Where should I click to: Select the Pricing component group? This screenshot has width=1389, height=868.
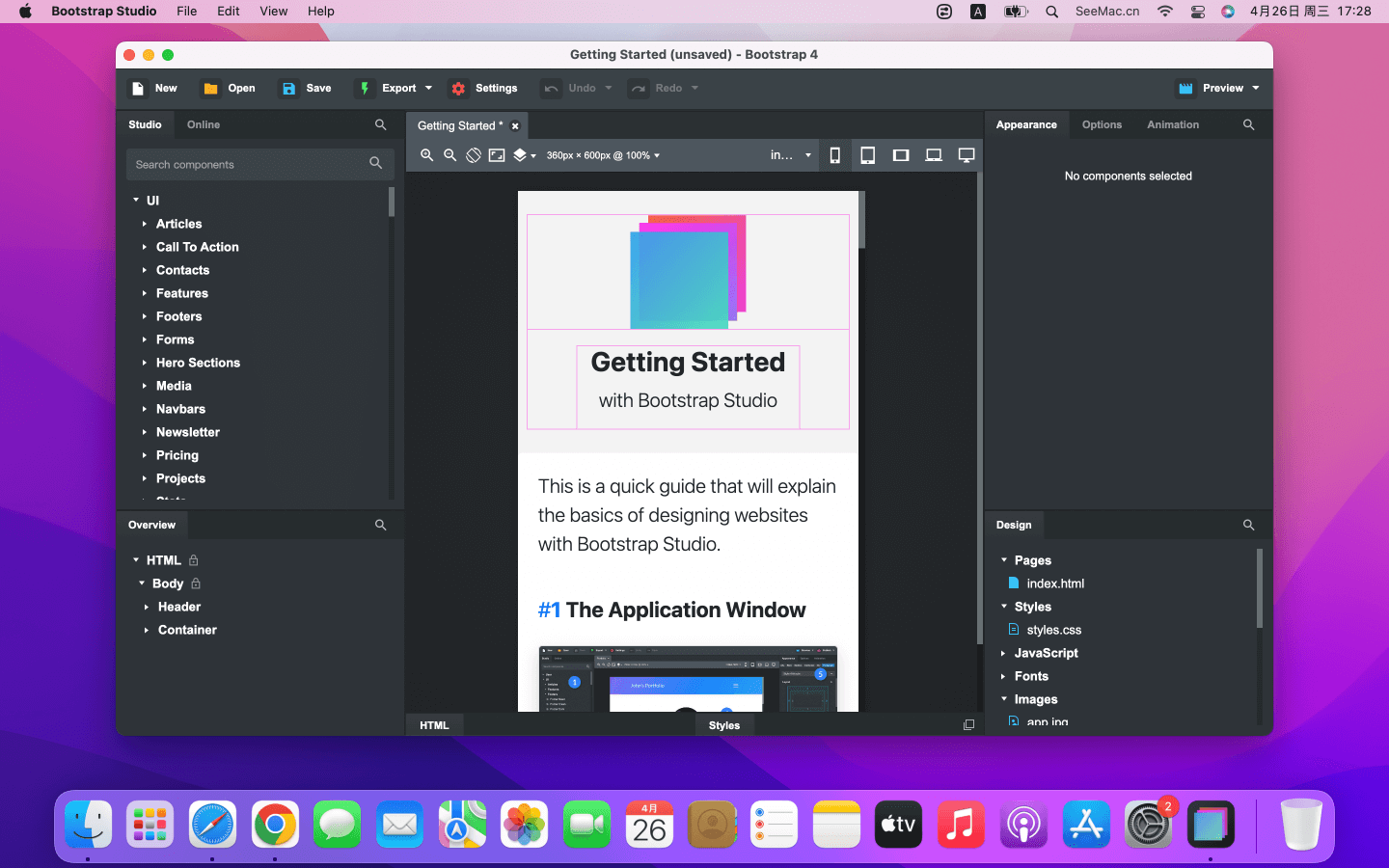pyautogui.click(x=177, y=455)
